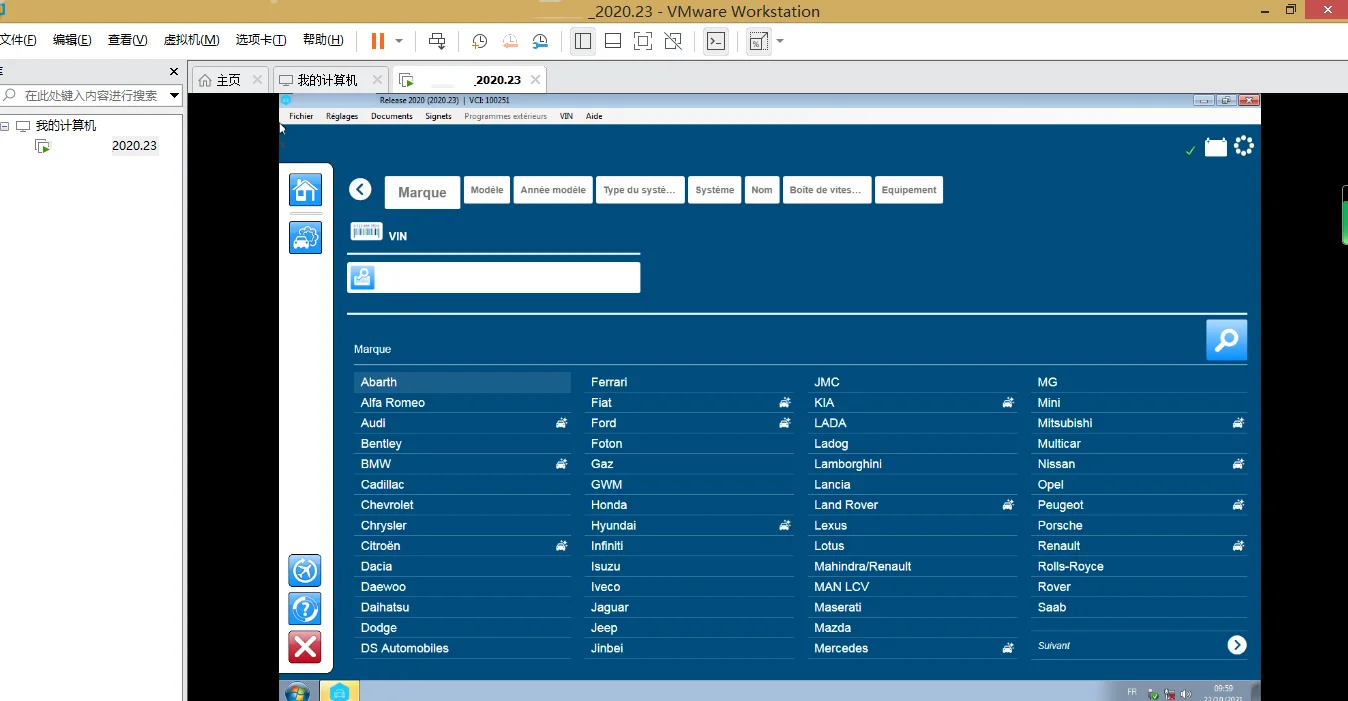Click the red X exit icon

pyautogui.click(x=305, y=647)
